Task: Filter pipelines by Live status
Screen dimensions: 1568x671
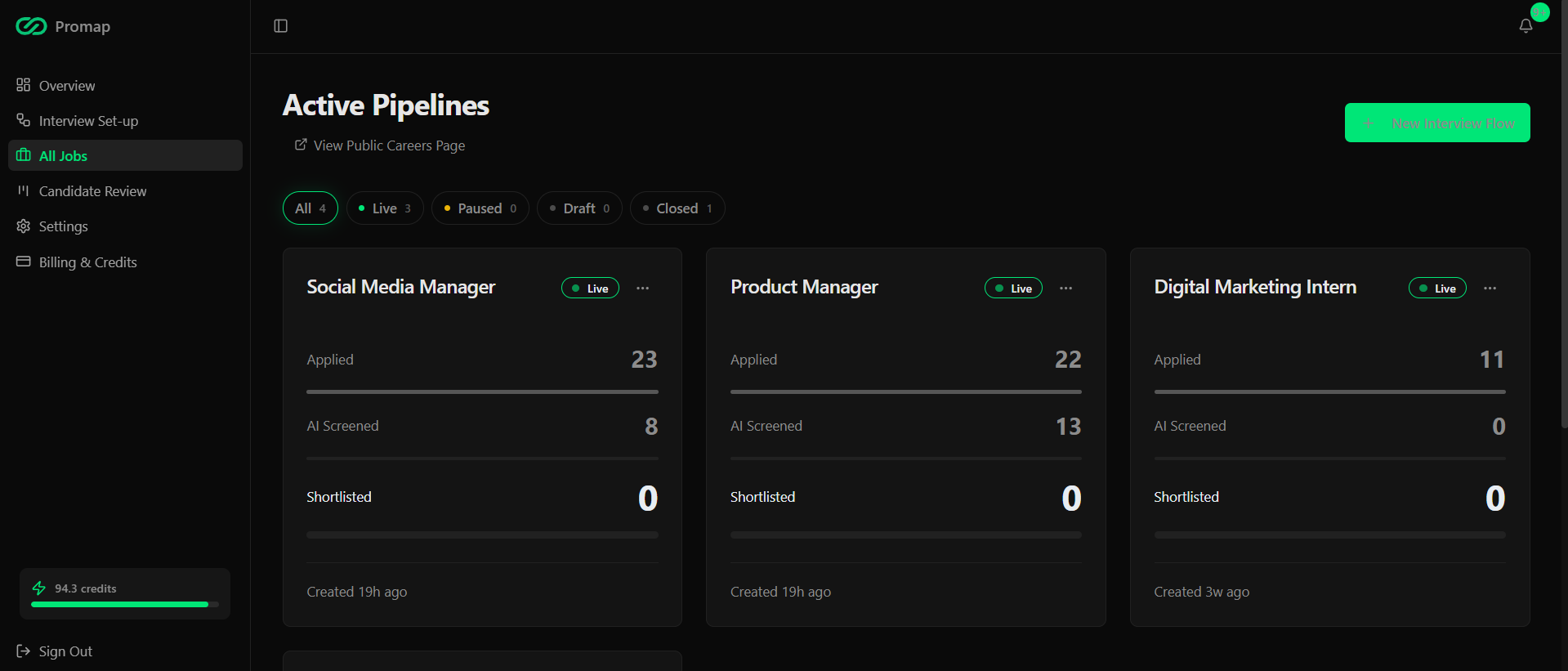Action: (385, 208)
